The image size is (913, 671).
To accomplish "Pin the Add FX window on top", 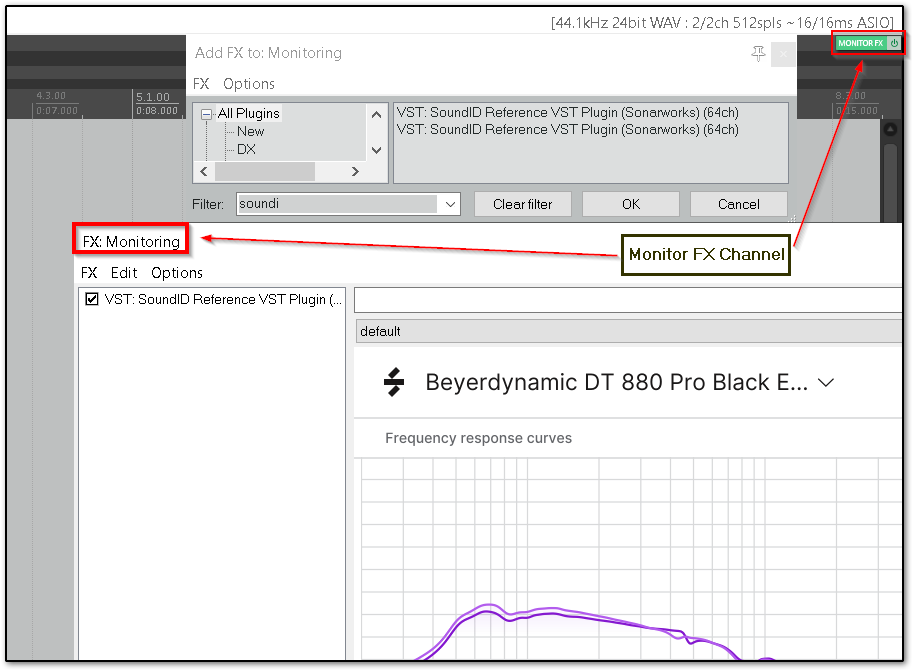I will (x=758, y=54).
